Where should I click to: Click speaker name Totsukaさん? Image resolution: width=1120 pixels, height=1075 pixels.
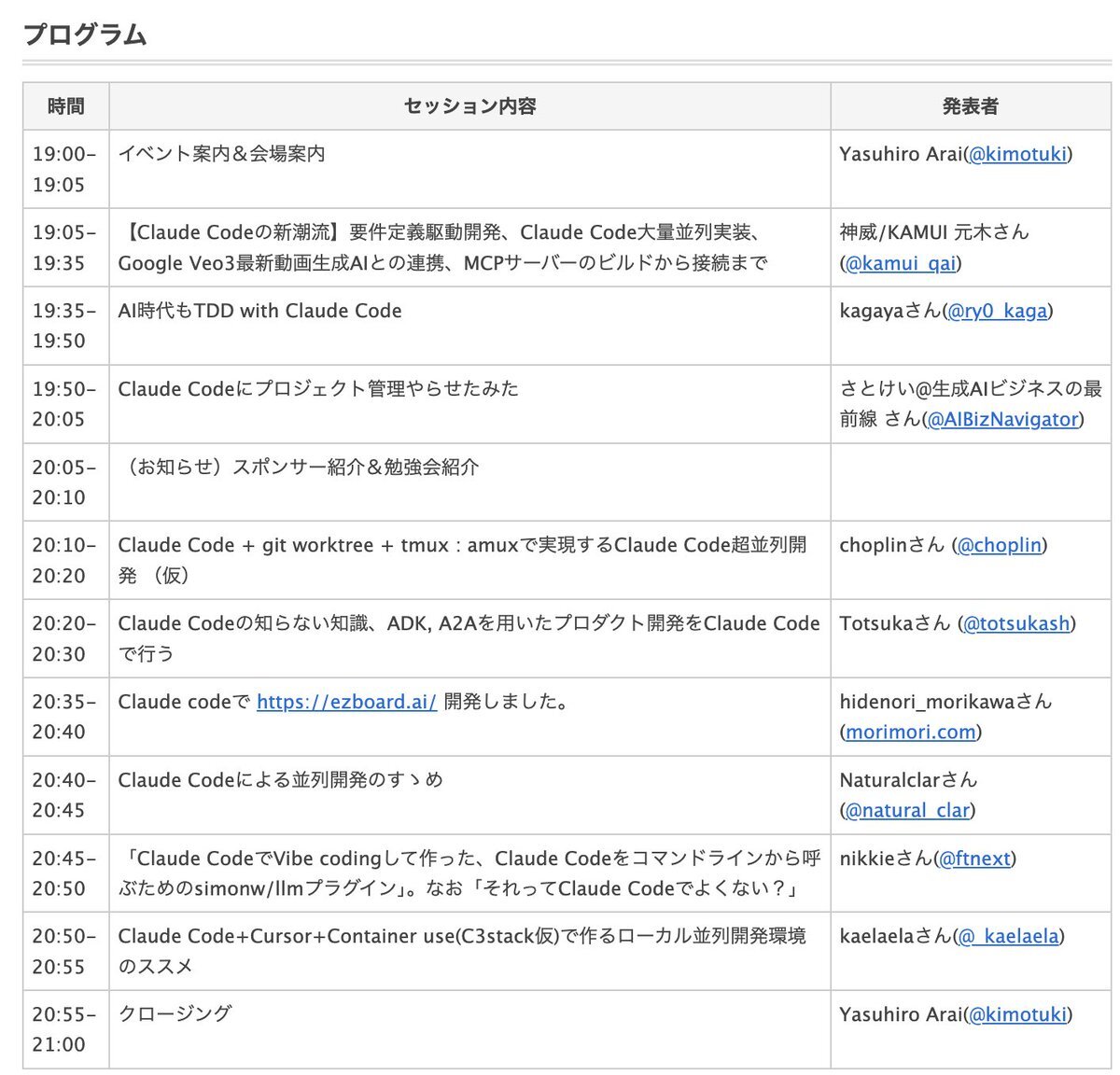[895, 623]
